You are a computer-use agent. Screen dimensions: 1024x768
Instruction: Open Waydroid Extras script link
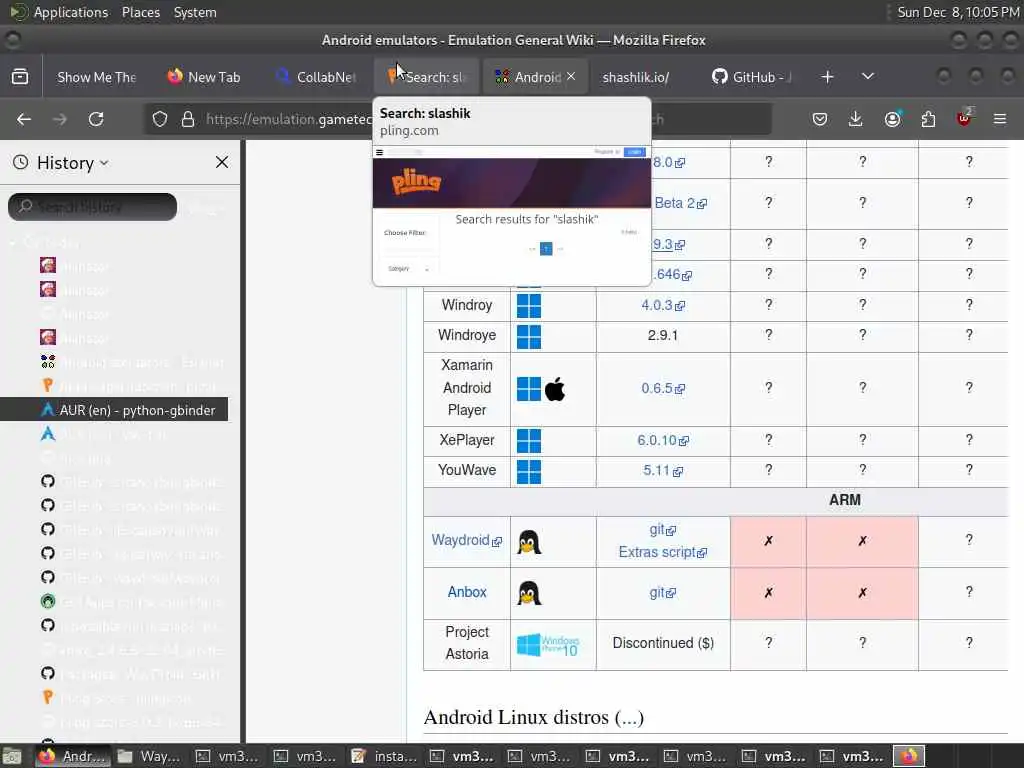[662, 552]
